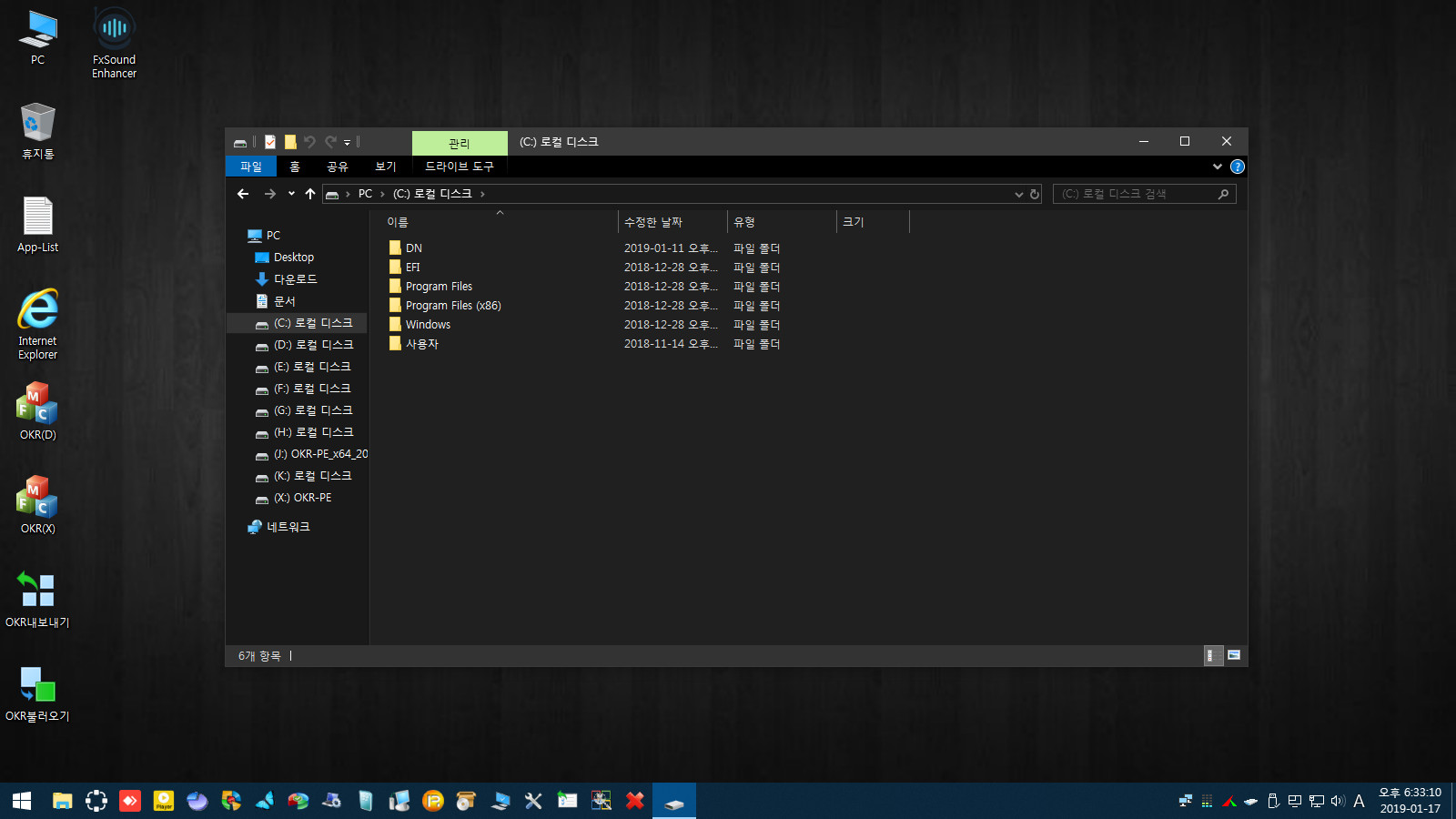The width and height of the screenshot is (1456, 819).
Task: Select 네트워크 in the navigation pane
Action: tap(278, 527)
